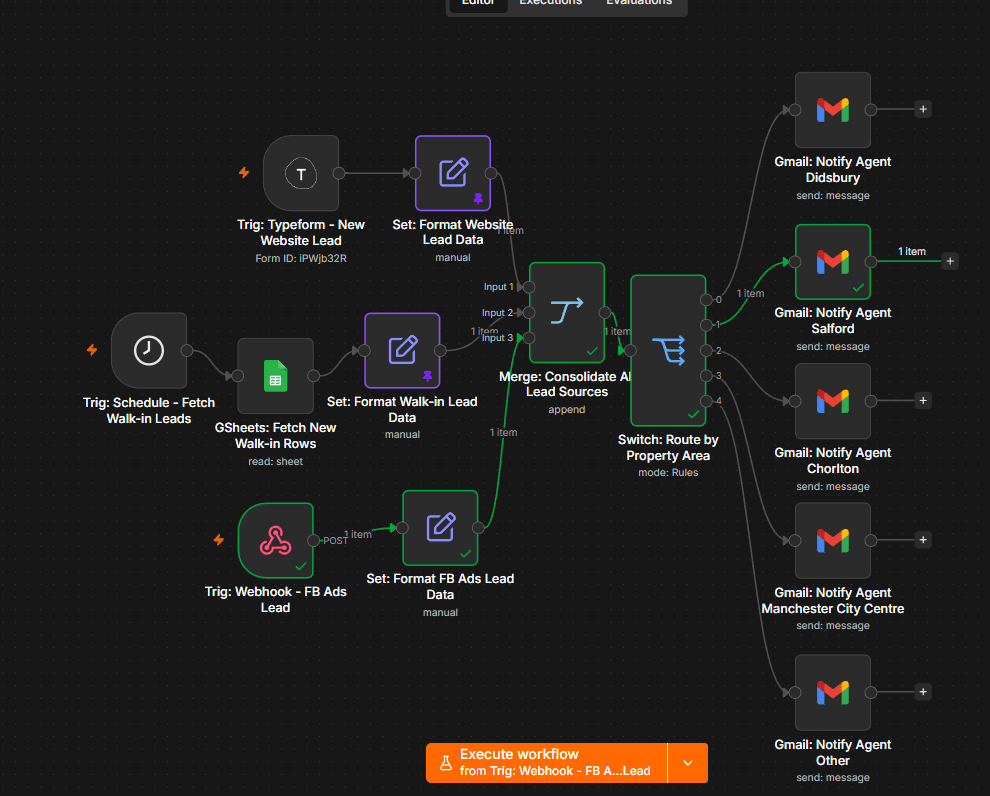This screenshot has width=990, height=796.
Task: Click the lightning trigger icon beside Webhook node
Action: tap(218, 539)
